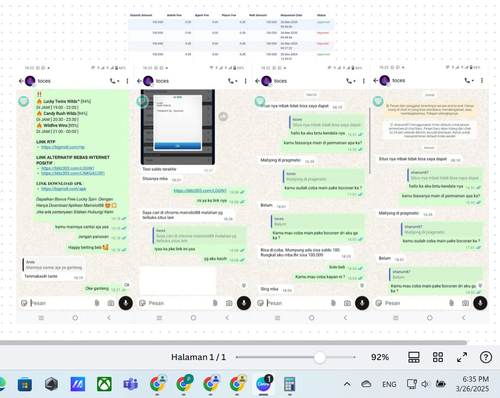The image size is (500, 398).
Task: Click the 'Jangan panasan' message
Action: point(102,237)
